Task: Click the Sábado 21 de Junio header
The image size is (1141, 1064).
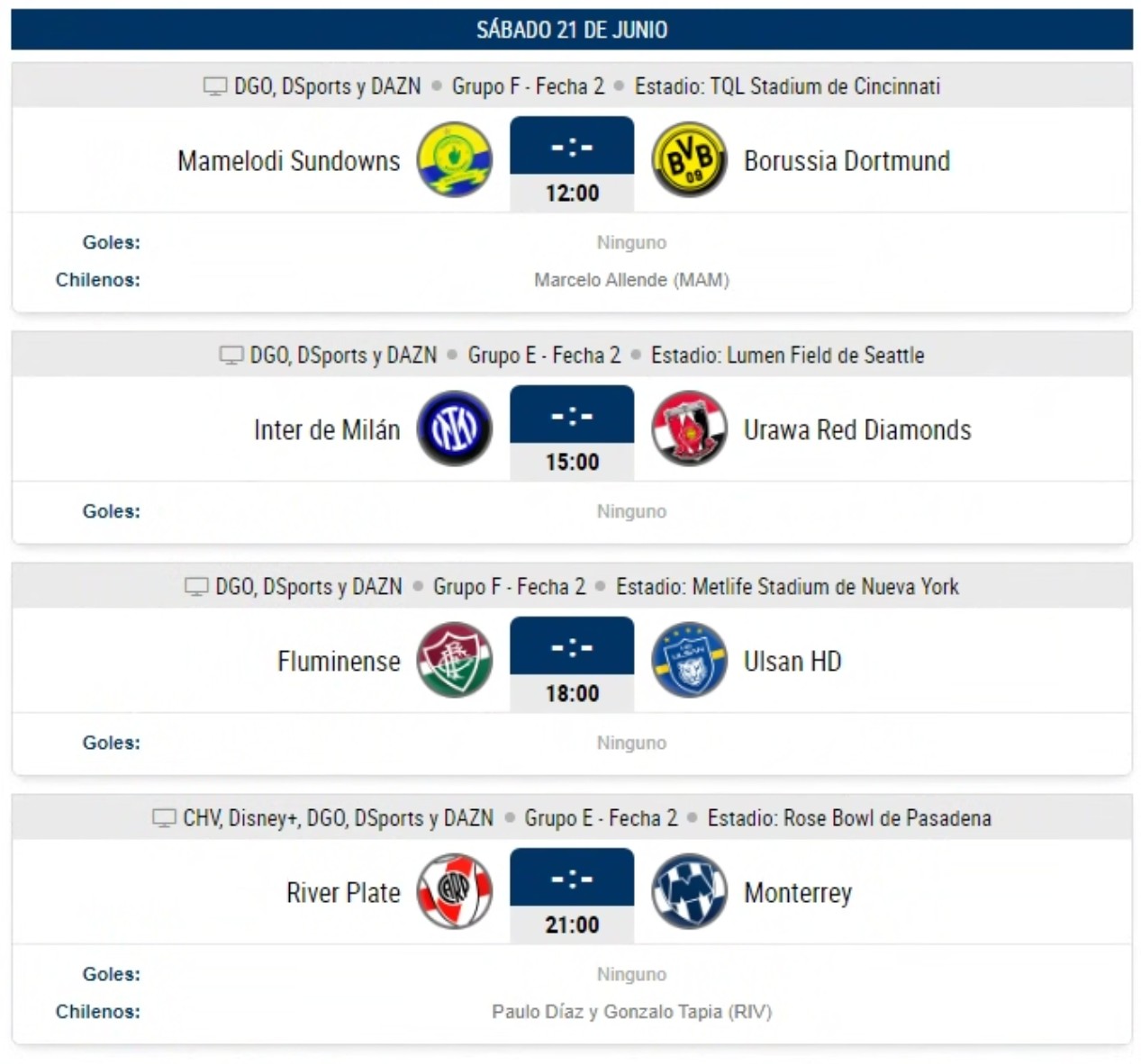Action: pyautogui.click(x=572, y=30)
